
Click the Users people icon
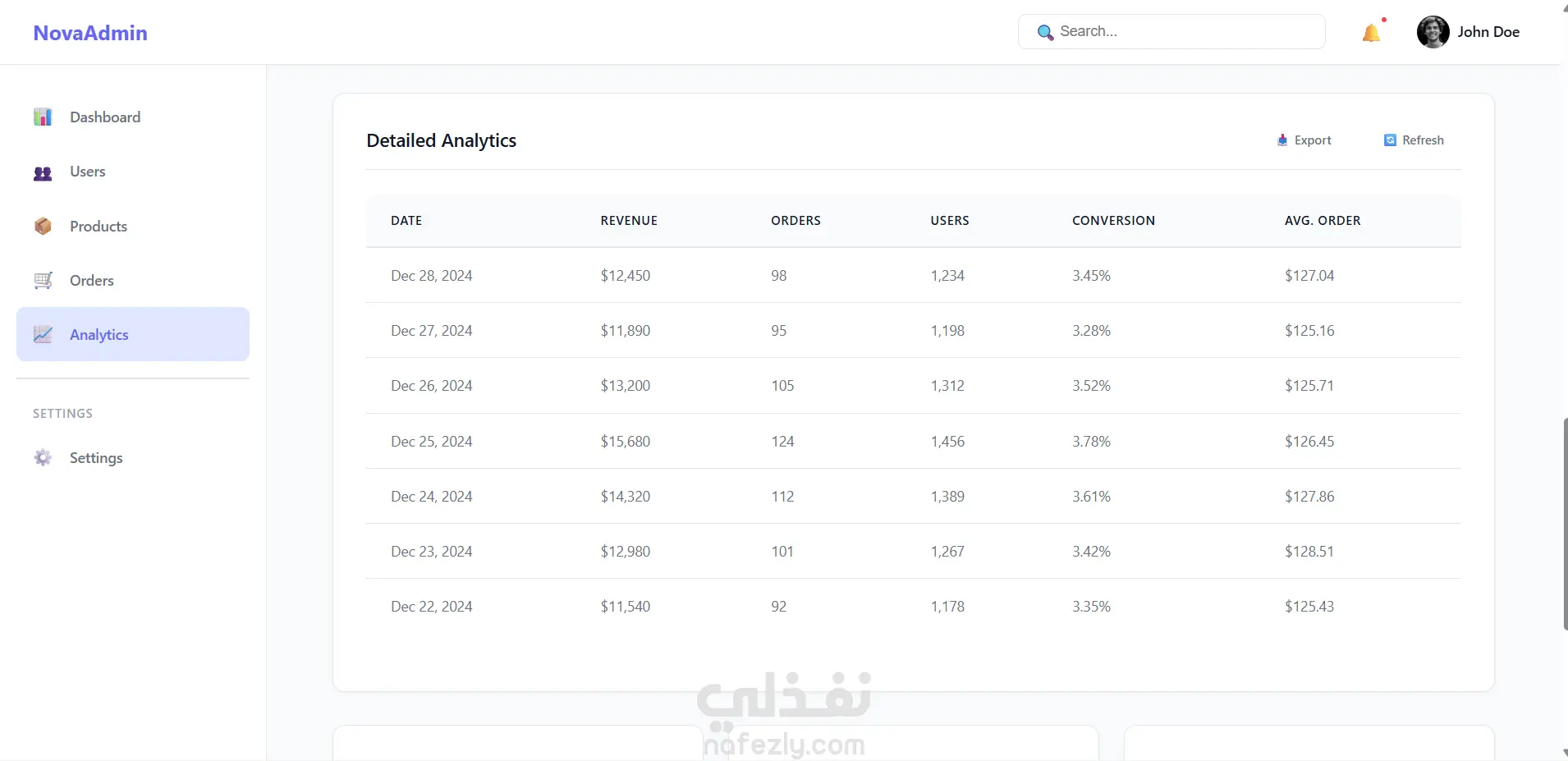[43, 172]
